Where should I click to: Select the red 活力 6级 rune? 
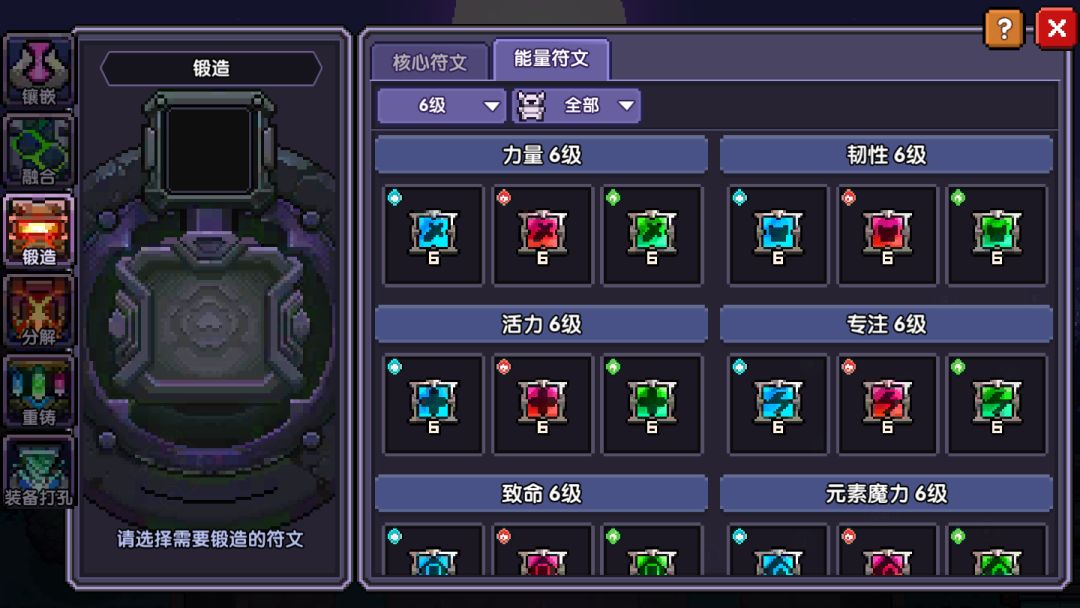[x=543, y=404]
